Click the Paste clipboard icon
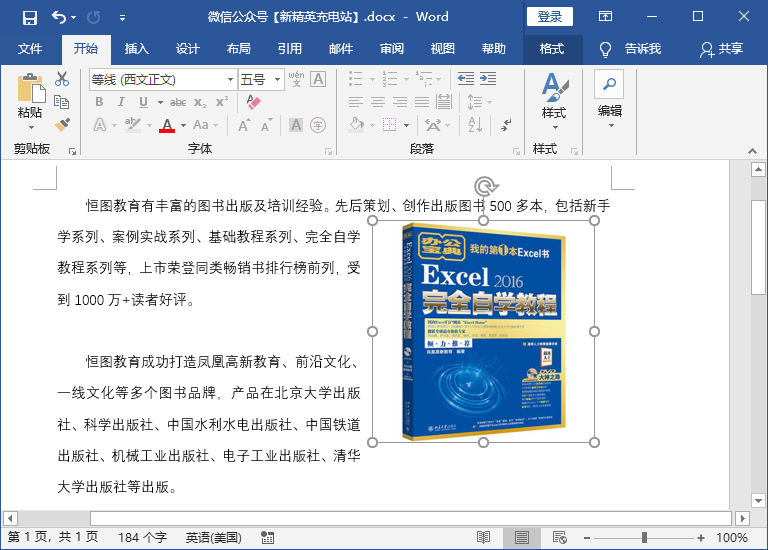Image resolution: width=768 pixels, height=550 pixels. pos(31,89)
